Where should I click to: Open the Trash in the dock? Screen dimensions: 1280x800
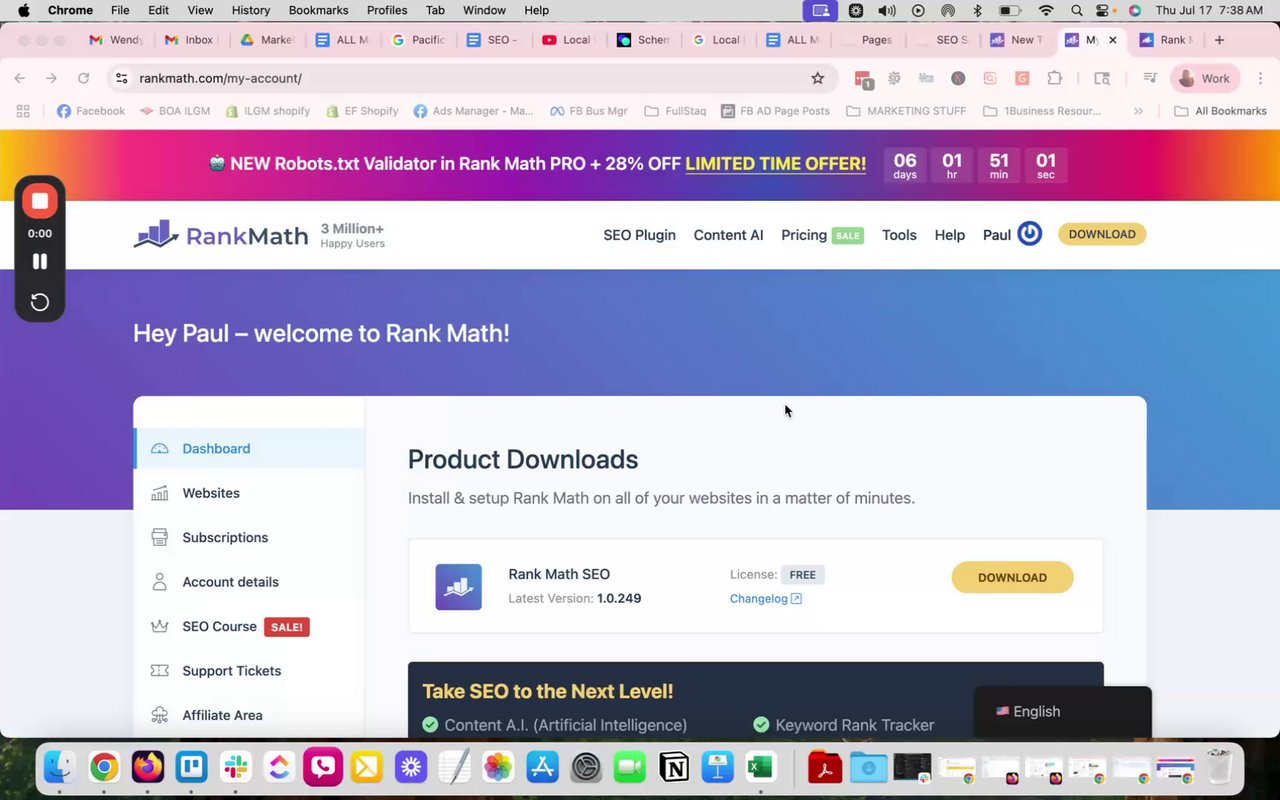click(x=1218, y=767)
